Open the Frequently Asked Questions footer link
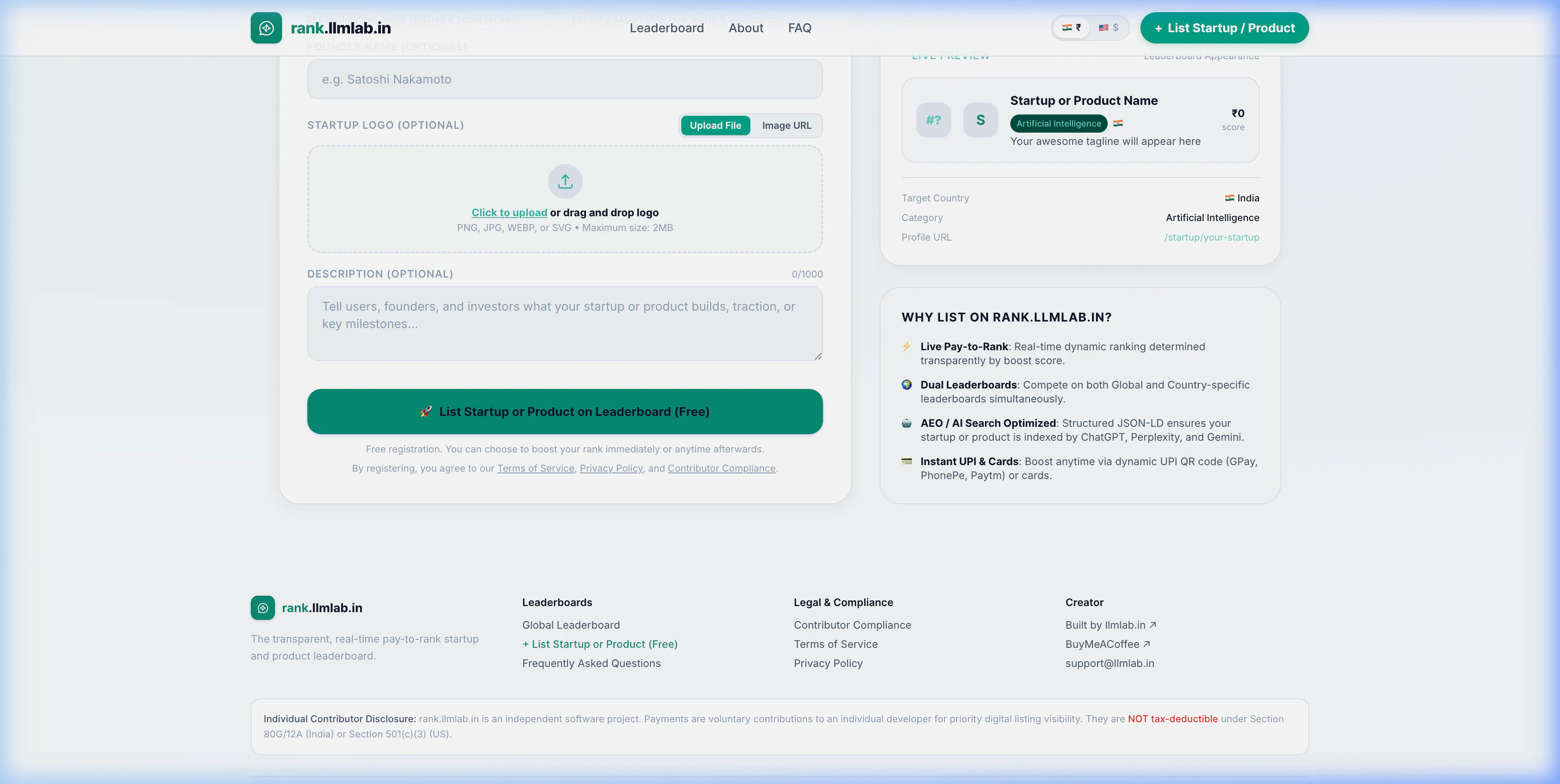1560x784 pixels. pyautogui.click(x=591, y=663)
